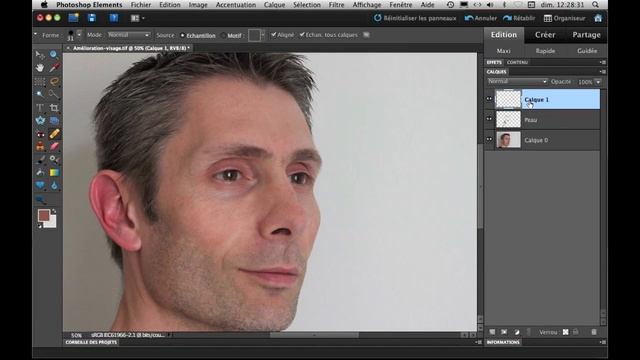Select the Blur droplet tool
The height and width of the screenshot is (360, 640).
click(54, 186)
